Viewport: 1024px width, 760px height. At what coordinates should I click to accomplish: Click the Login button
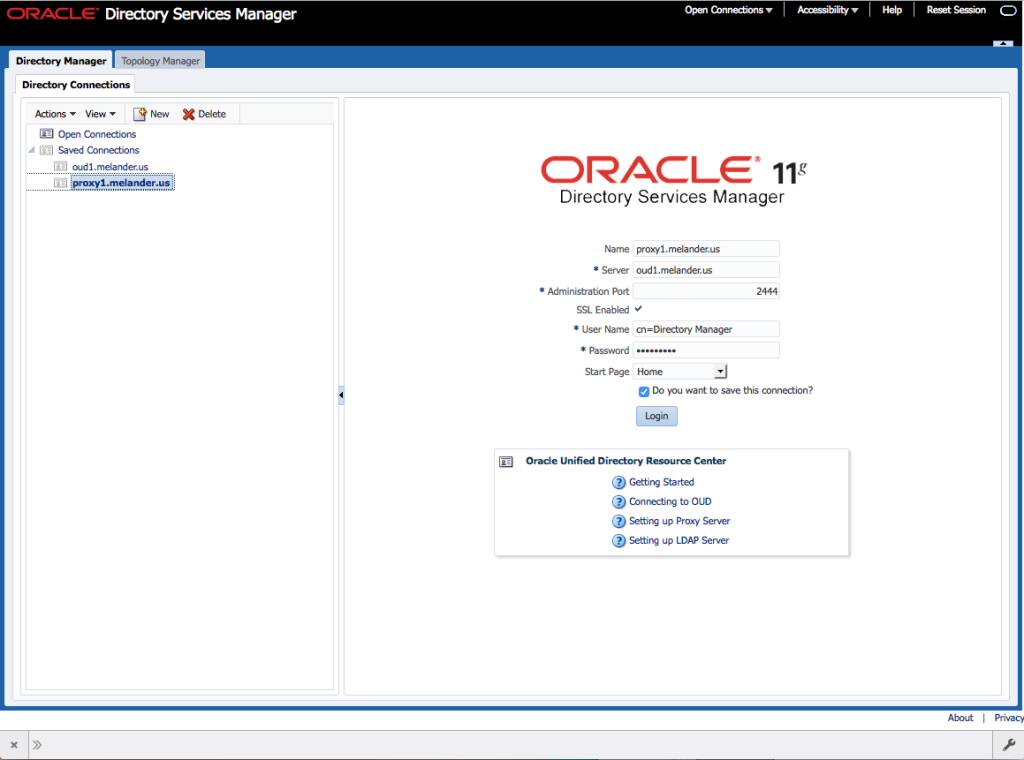pyautogui.click(x=656, y=416)
